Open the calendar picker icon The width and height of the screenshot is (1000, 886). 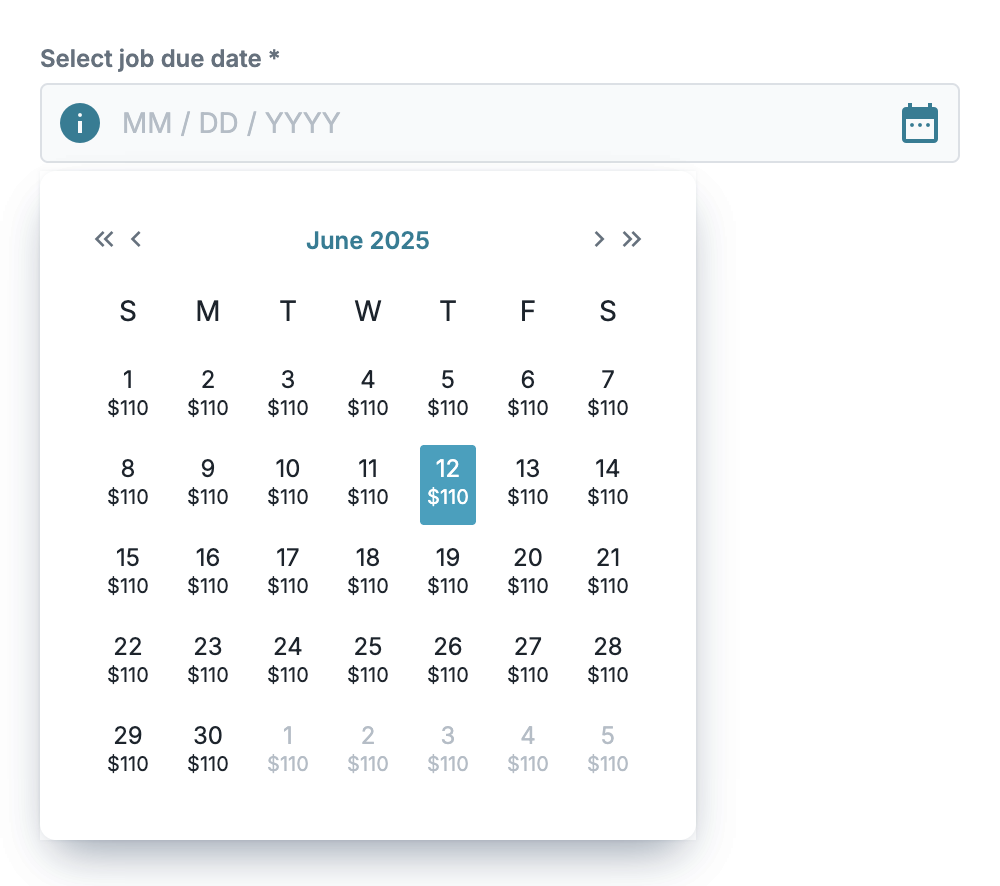click(x=919, y=123)
